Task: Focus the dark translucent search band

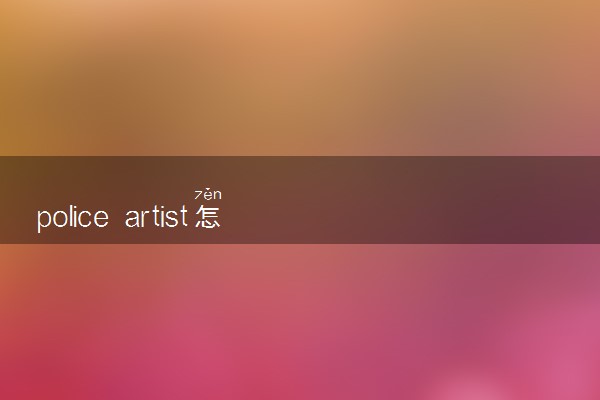Action: pyautogui.click(x=300, y=200)
